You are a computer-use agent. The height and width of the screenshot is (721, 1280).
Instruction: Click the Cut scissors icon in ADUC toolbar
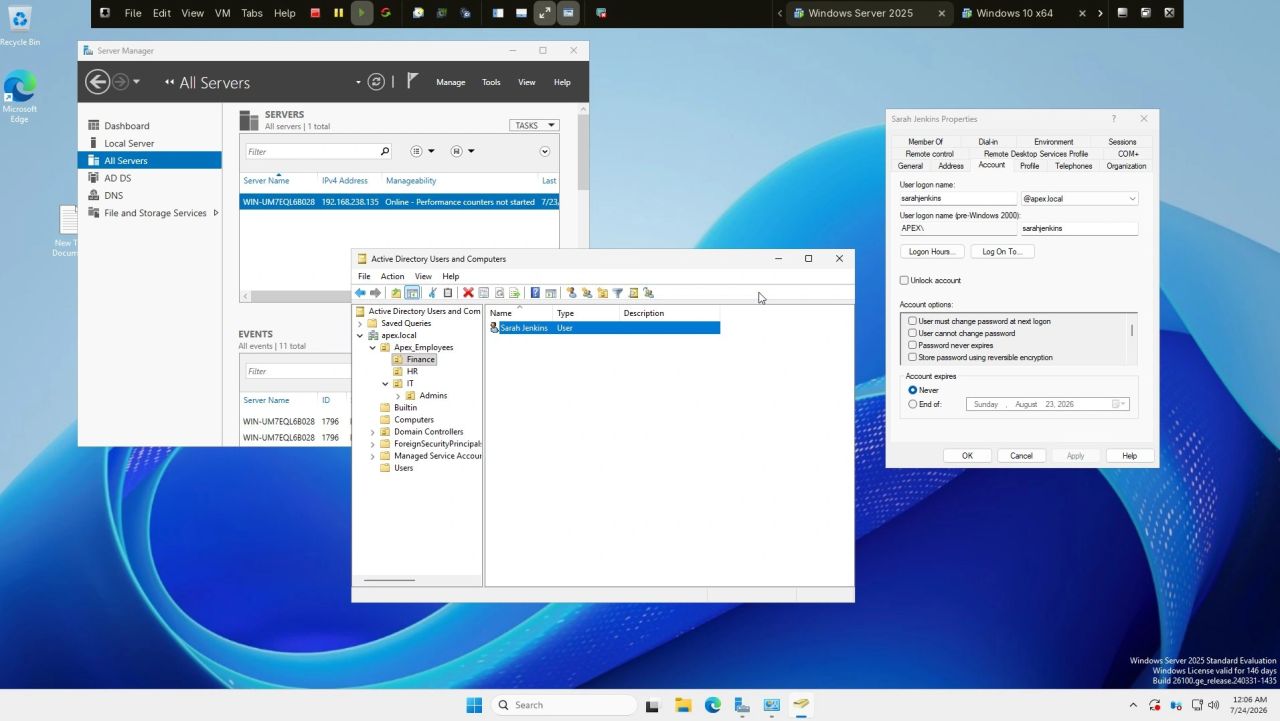coord(432,293)
